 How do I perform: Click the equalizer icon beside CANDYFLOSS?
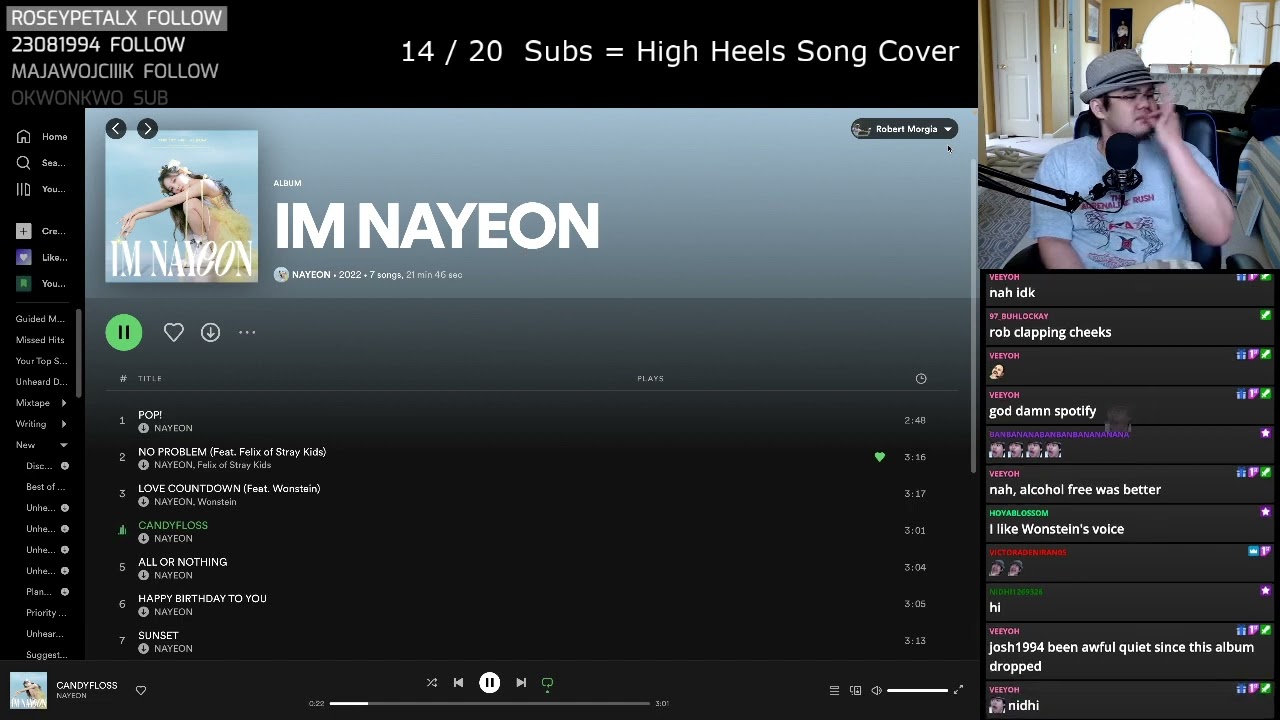click(x=122, y=530)
